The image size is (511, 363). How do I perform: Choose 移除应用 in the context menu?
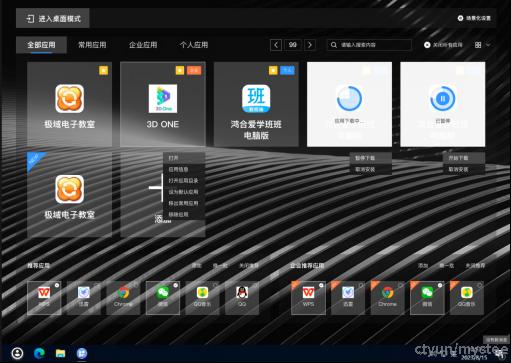click(x=184, y=215)
